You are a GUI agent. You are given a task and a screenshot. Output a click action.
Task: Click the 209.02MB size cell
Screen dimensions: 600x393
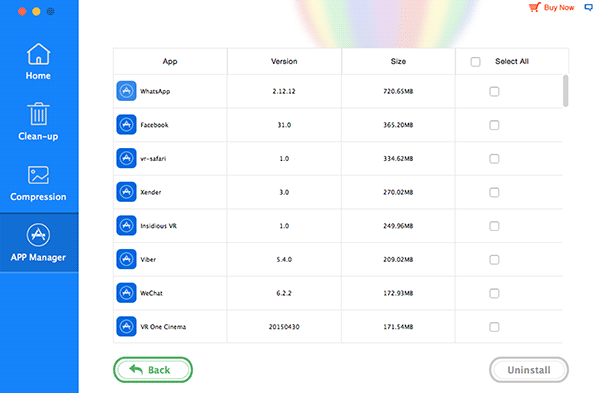click(x=398, y=260)
